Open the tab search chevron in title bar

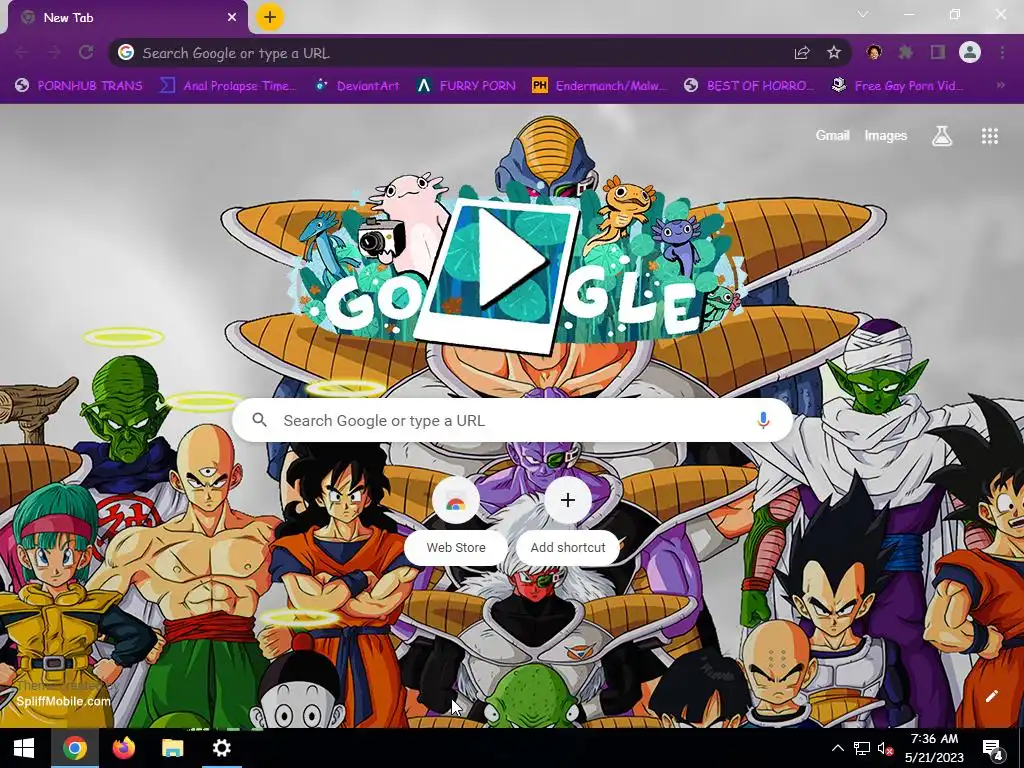pyautogui.click(x=863, y=14)
